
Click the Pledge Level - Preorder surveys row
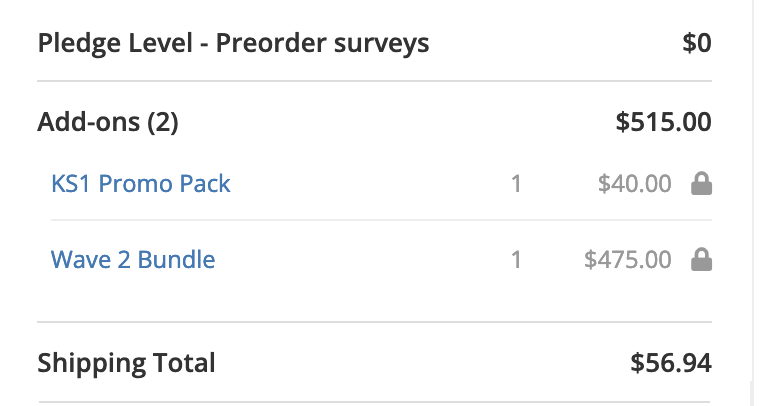(375, 43)
